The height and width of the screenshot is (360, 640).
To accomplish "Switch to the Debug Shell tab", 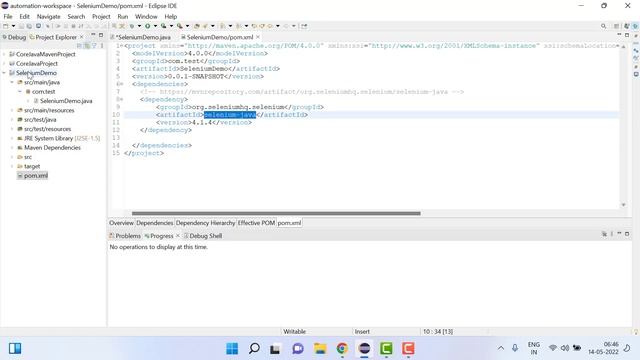I will [x=203, y=236].
